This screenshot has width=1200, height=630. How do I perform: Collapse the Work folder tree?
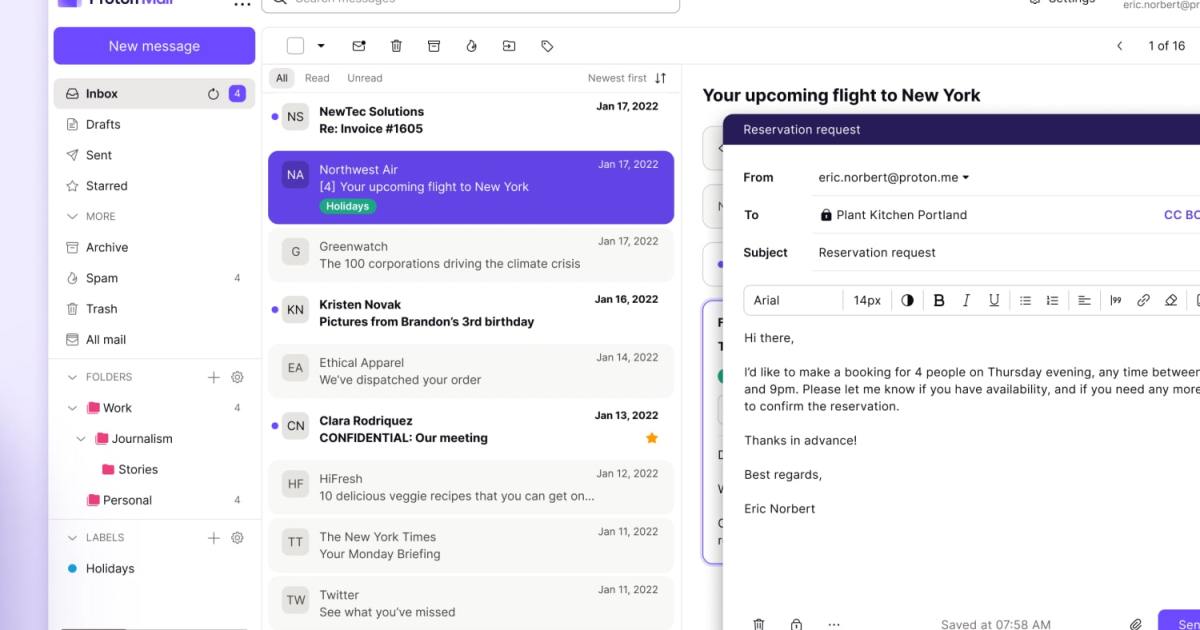coord(72,408)
